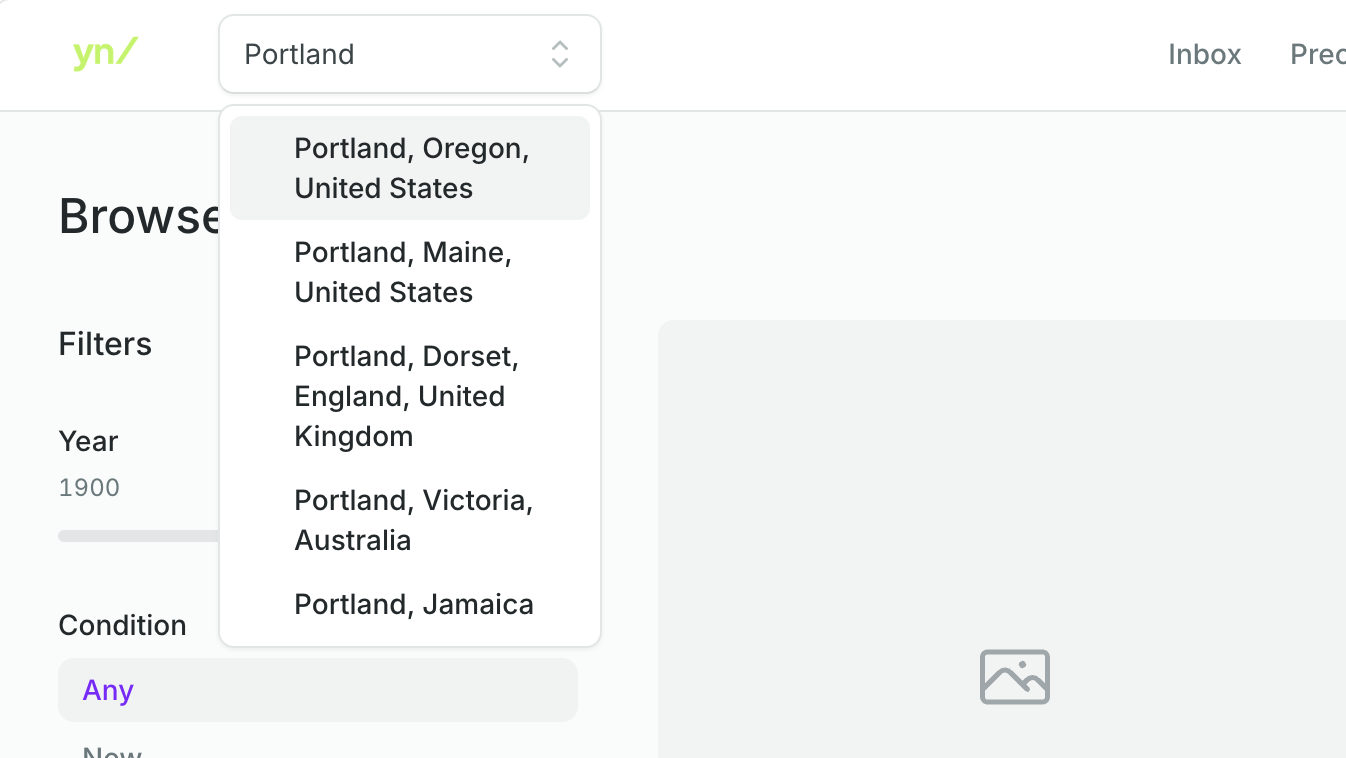Click the Filters section heading
The image size is (1346, 758).
(x=105, y=344)
